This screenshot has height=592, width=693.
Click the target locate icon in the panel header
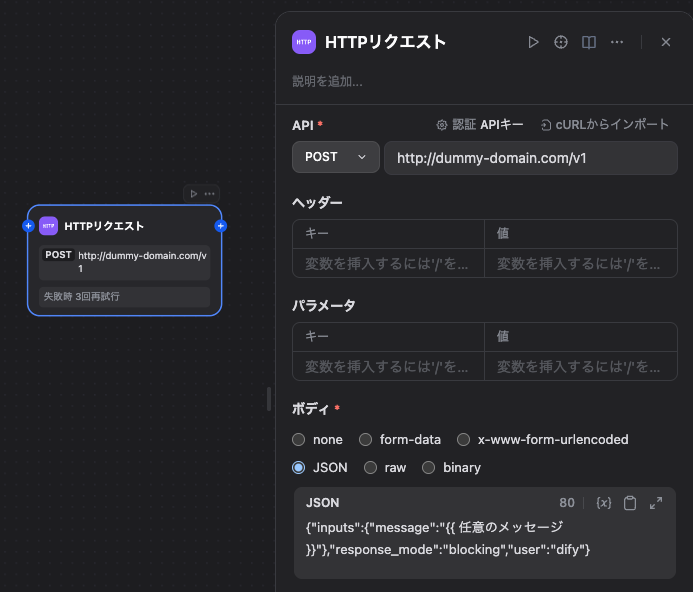pyautogui.click(x=561, y=42)
